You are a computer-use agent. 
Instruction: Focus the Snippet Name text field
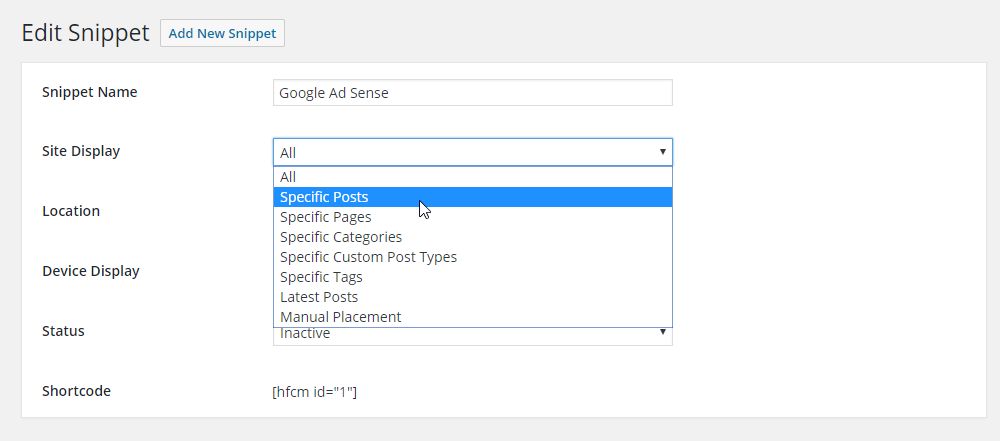coord(473,93)
